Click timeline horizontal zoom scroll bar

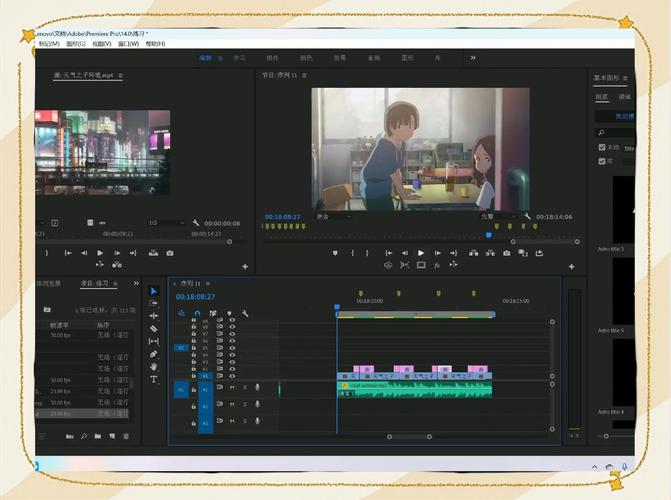pos(409,437)
